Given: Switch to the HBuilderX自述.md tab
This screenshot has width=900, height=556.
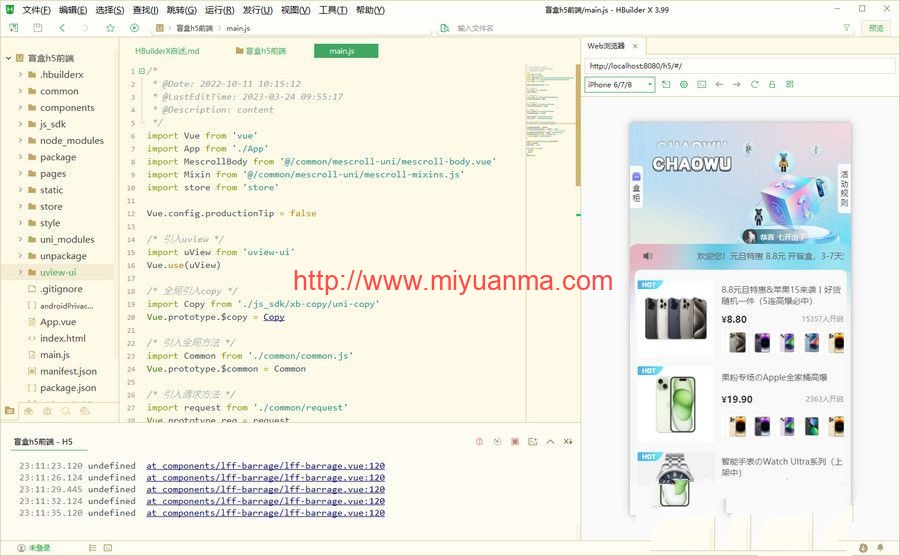Looking at the screenshot, I should click(x=167, y=51).
